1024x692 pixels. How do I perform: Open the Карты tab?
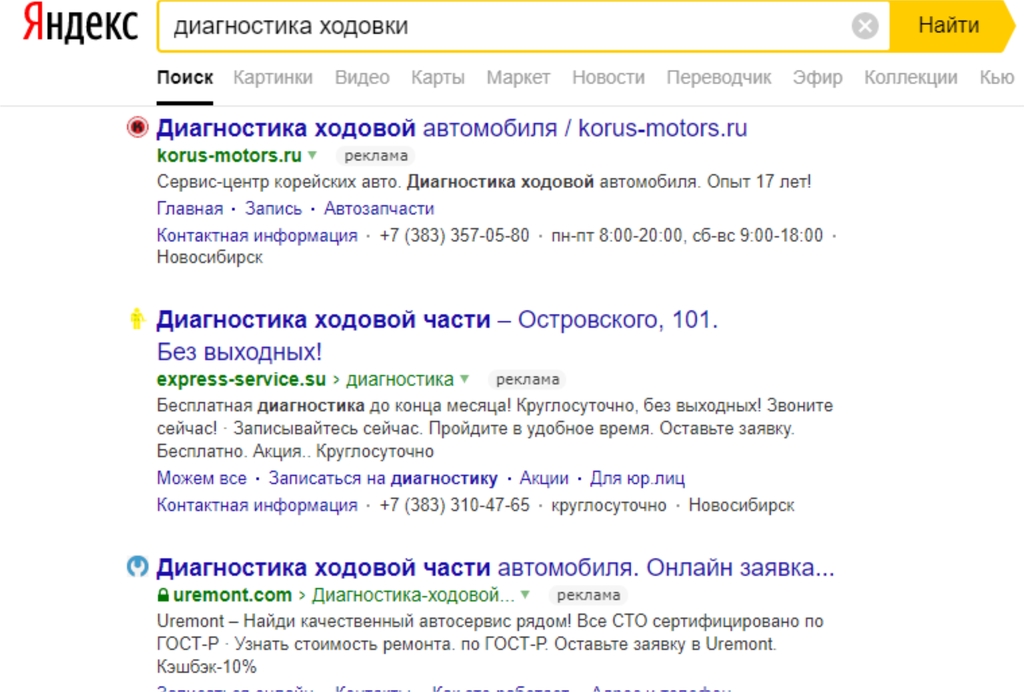point(438,77)
